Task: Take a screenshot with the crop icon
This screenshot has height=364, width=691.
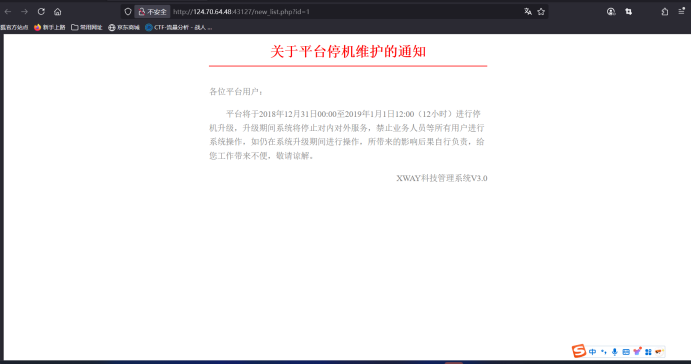Action: point(629,12)
